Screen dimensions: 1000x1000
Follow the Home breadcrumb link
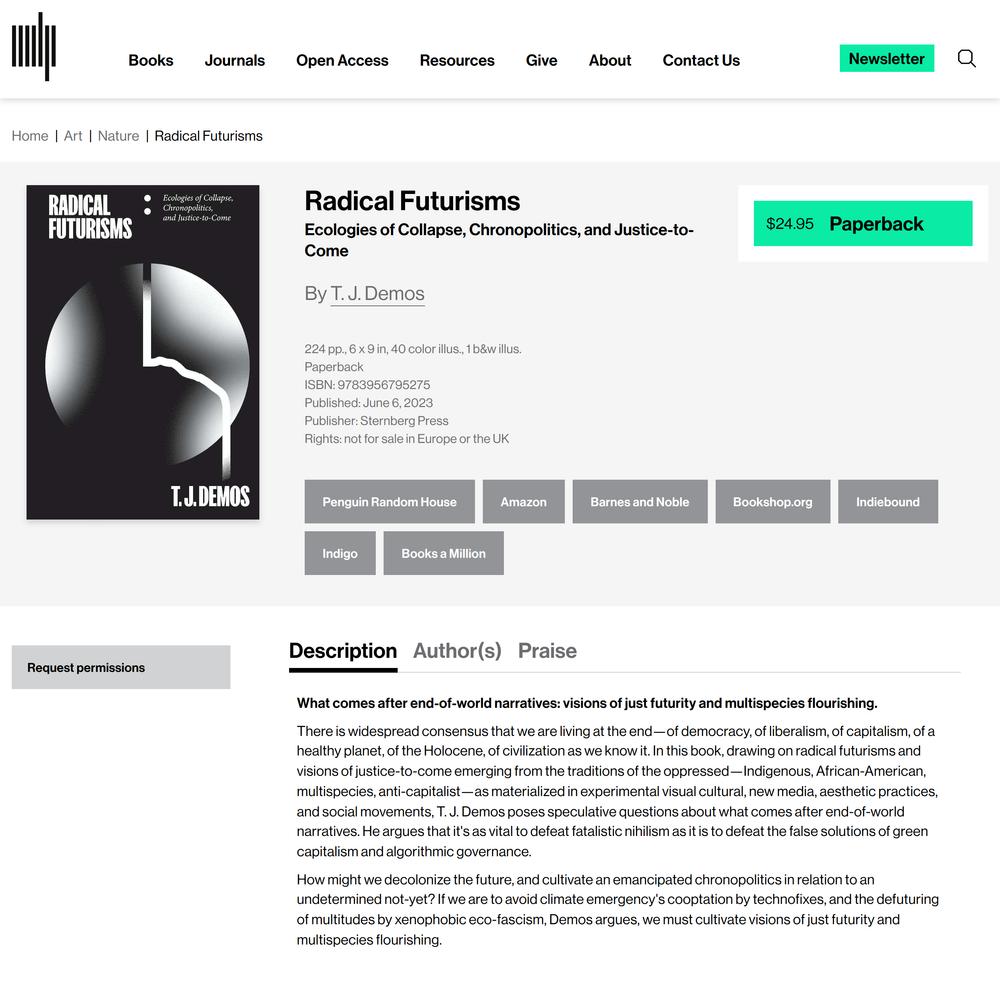point(30,136)
